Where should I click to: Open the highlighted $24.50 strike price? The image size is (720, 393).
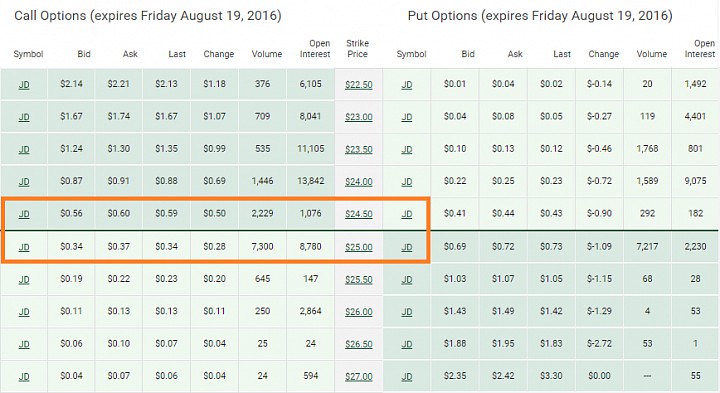coord(359,214)
